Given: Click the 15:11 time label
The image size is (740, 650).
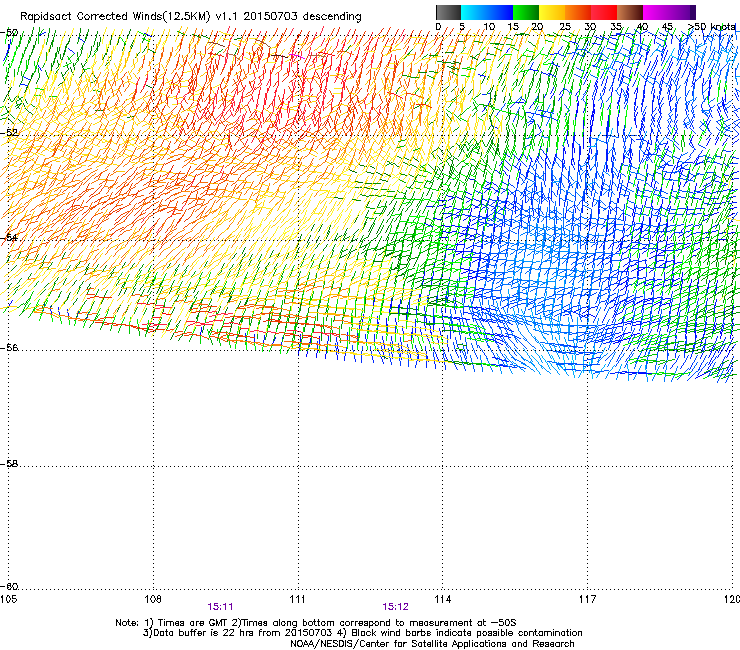Looking at the screenshot, I should coord(220,607).
